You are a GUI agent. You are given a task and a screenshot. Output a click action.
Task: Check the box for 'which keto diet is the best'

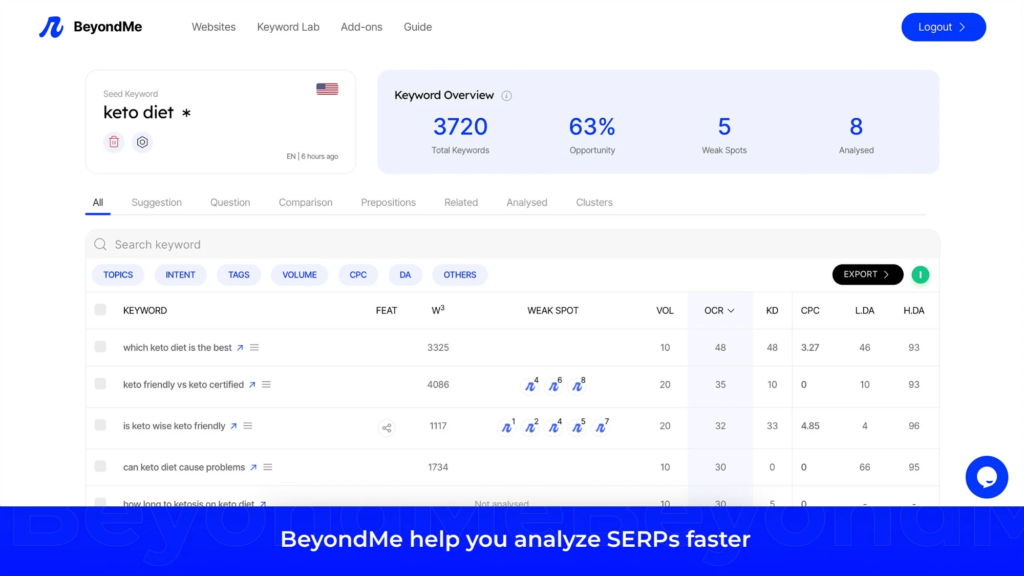100,347
